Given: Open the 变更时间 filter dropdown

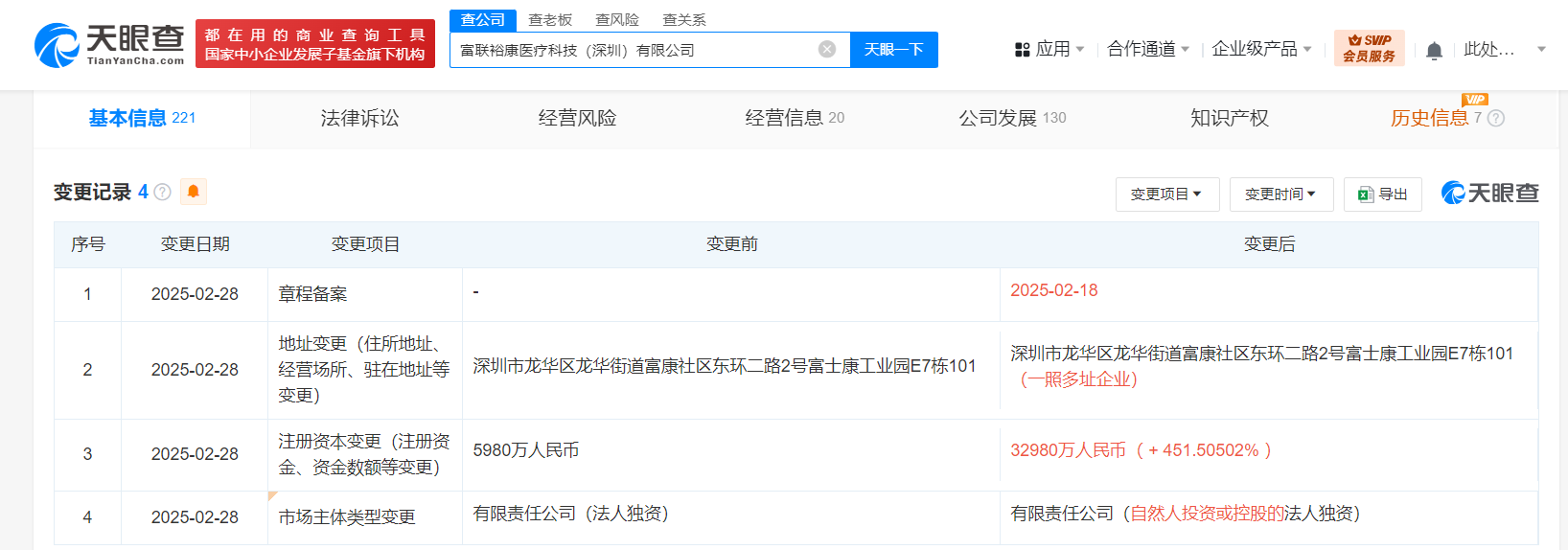Looking at the screenshot, I should pyautogui.click(x=1281, y=195).
